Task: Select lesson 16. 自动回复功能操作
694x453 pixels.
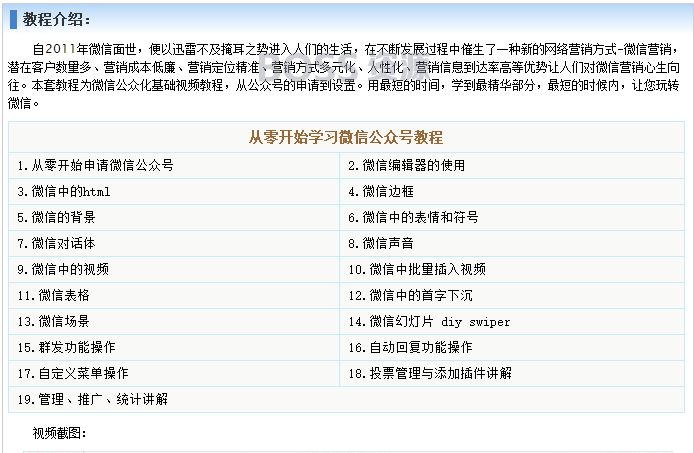Action: point(410,348)
